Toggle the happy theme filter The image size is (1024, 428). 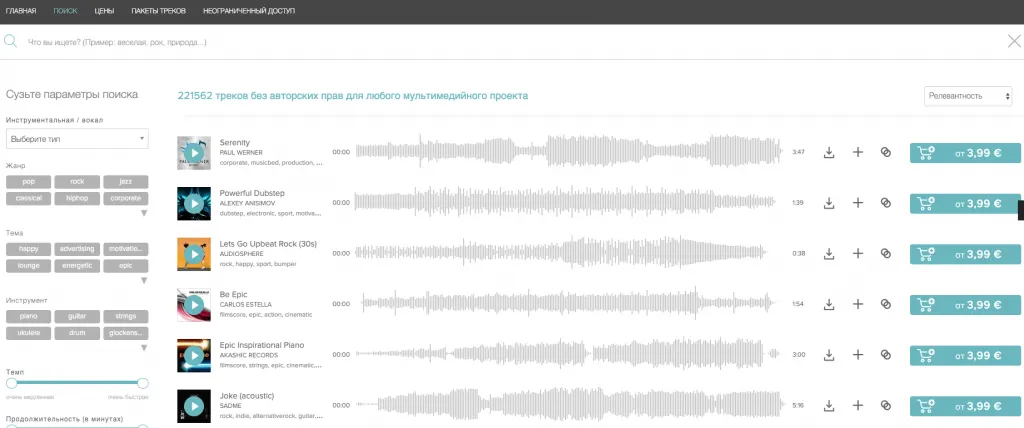28,249
